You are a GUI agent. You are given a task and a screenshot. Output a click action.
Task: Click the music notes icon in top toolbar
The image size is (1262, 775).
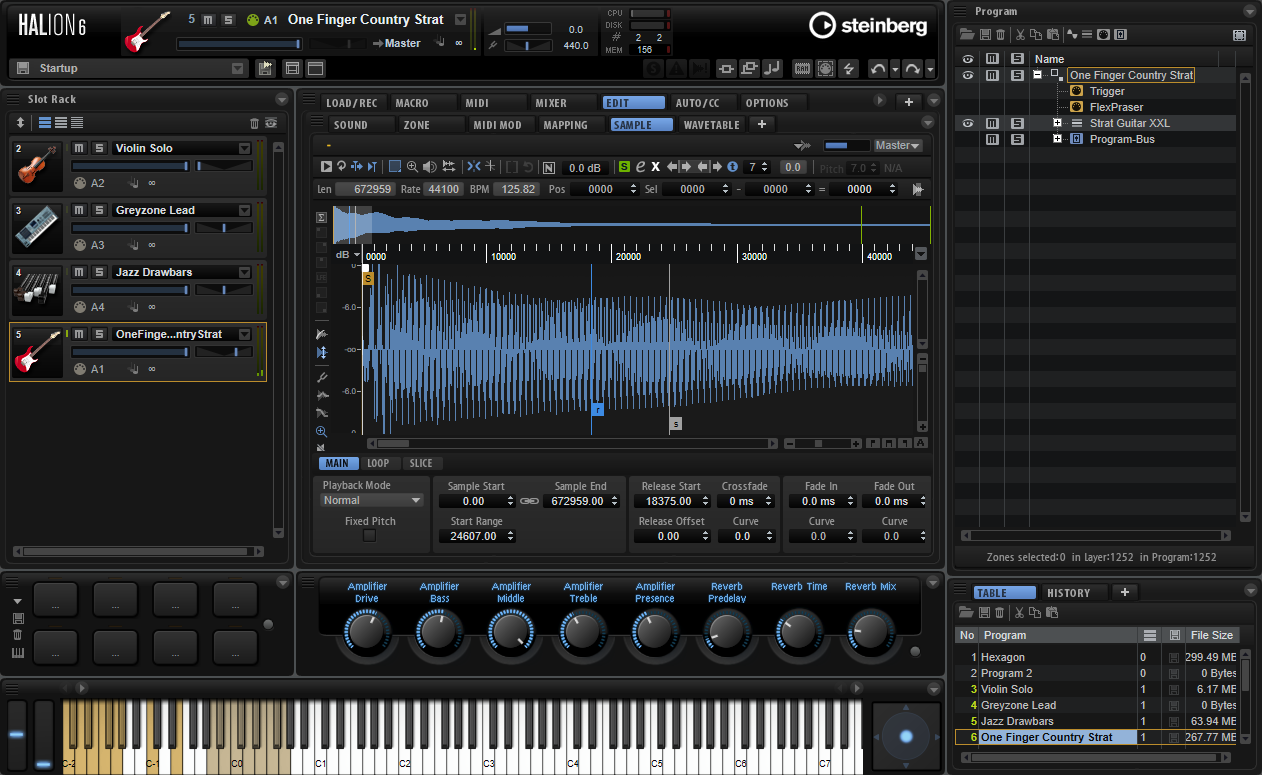(772, 69)
